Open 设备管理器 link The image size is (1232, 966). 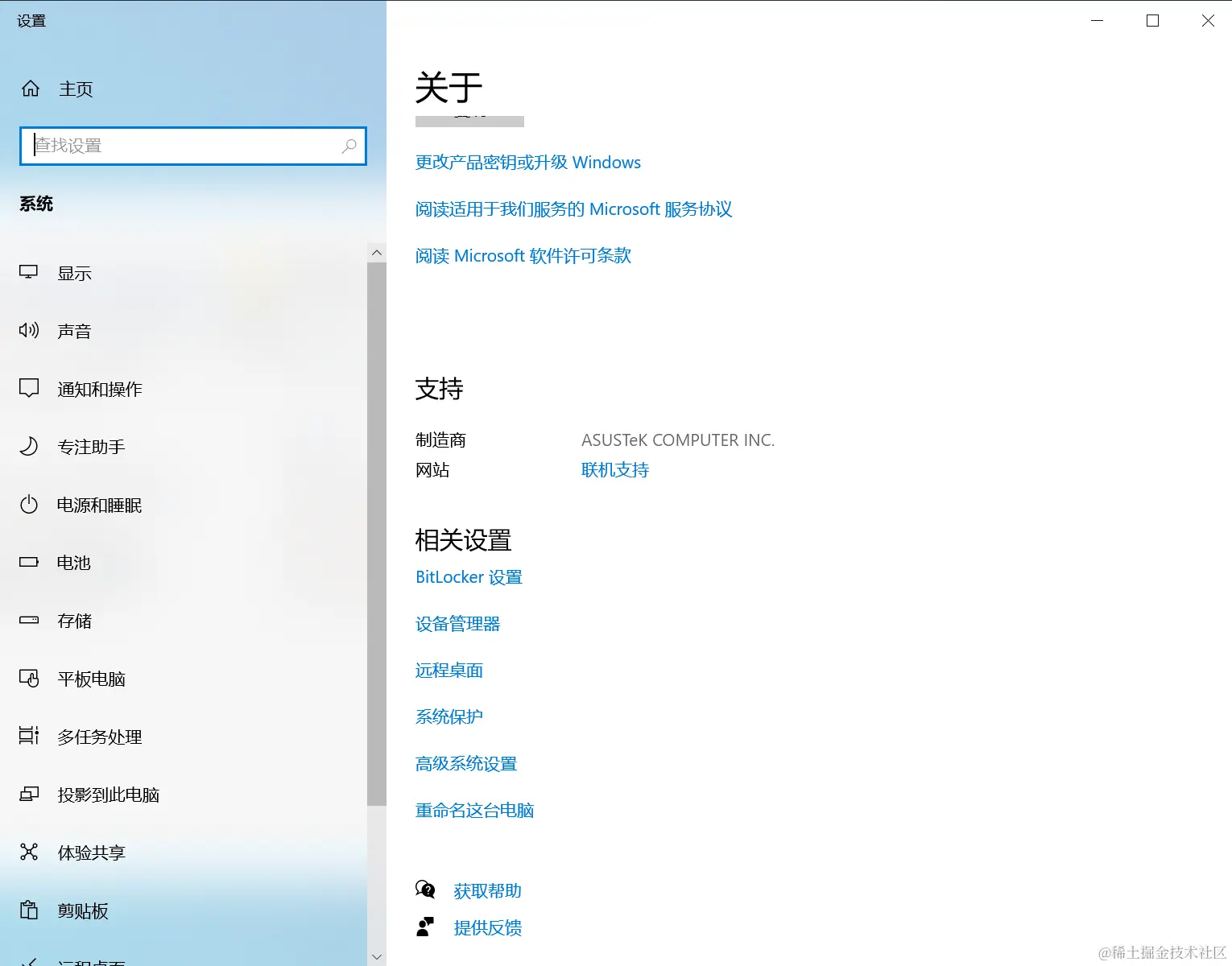point(457,624)
